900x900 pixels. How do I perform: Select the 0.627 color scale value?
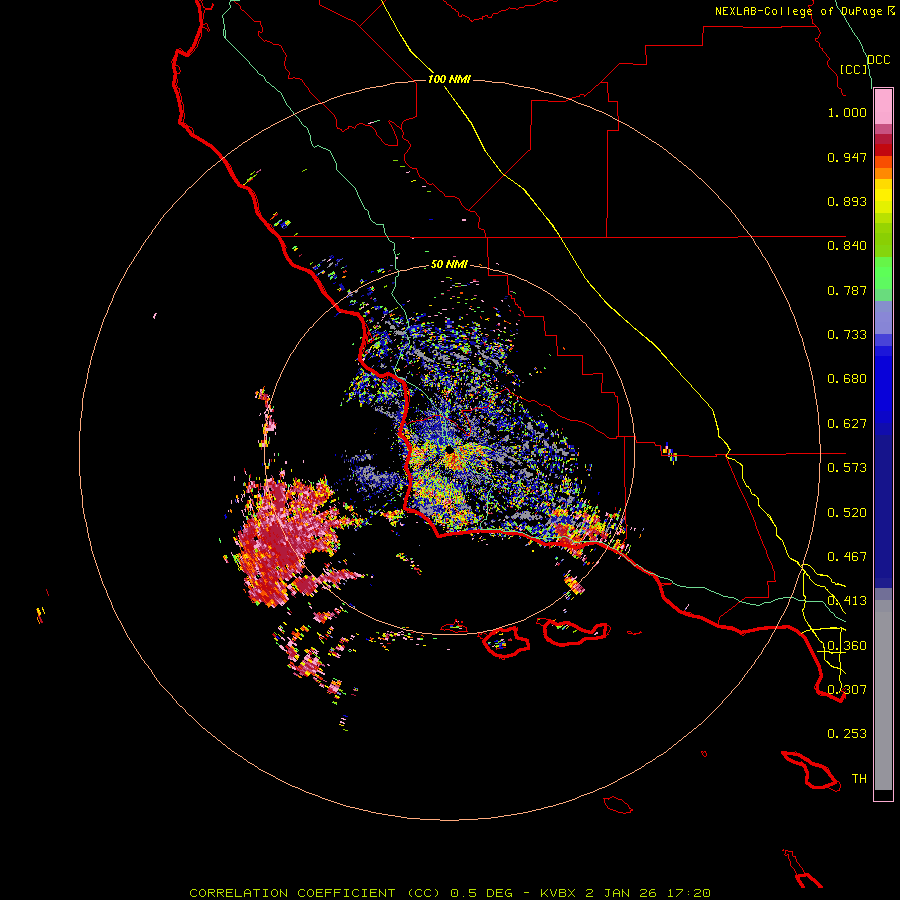847,424
